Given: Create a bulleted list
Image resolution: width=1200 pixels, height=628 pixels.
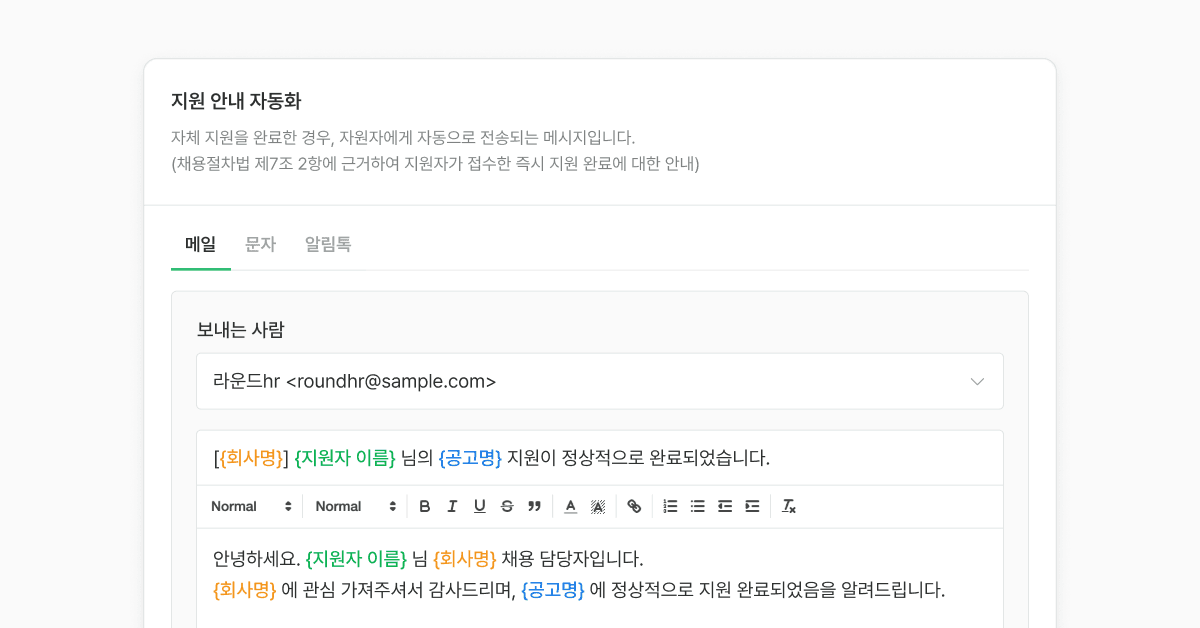Looking at the screenshot, I should coord(698,506).
